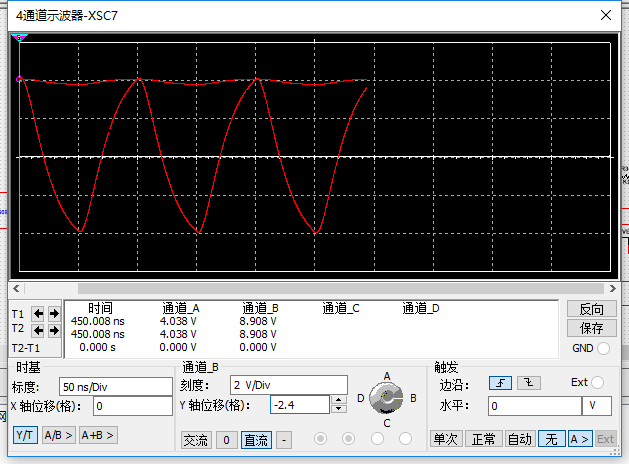Toggle the GND radio button

point(603,348)
